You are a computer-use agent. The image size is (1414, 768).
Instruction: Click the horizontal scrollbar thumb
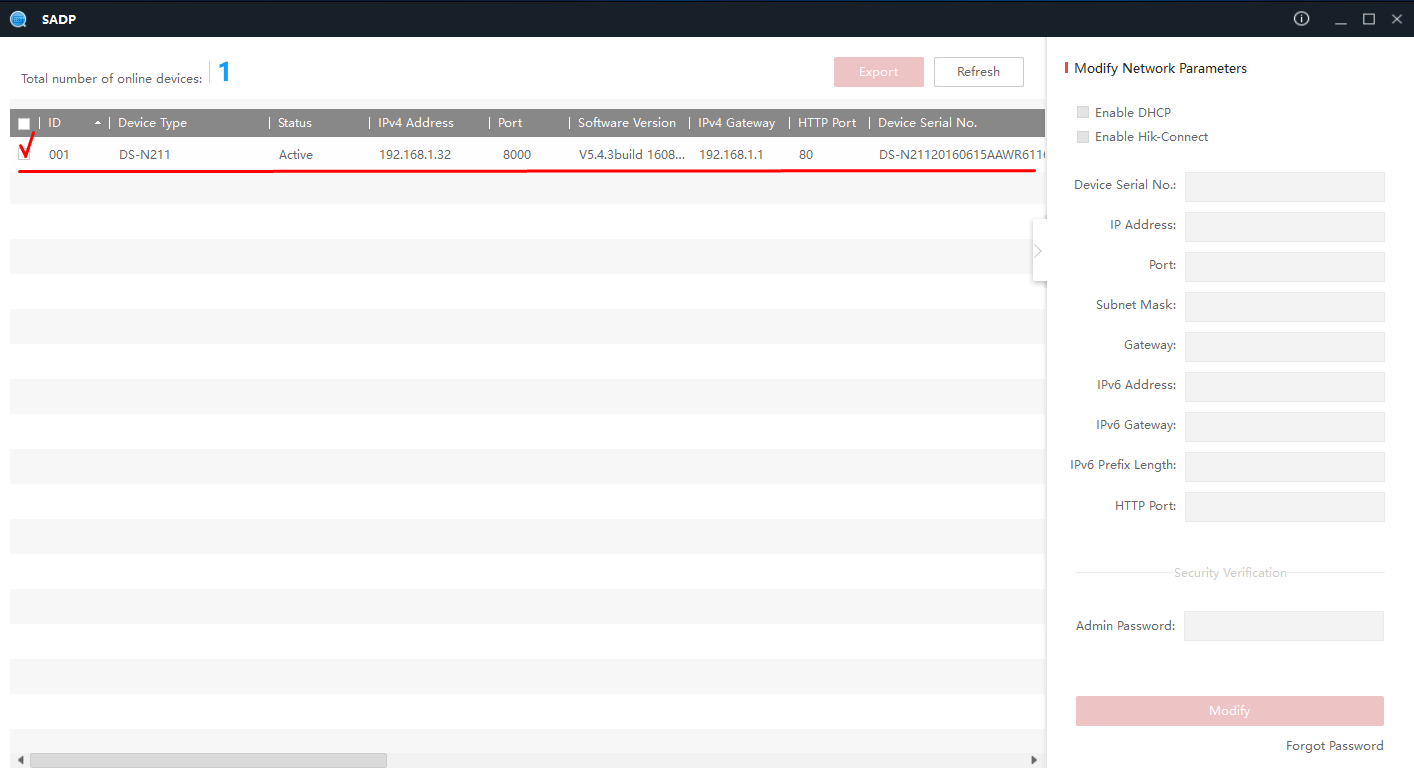click(208, 760)
